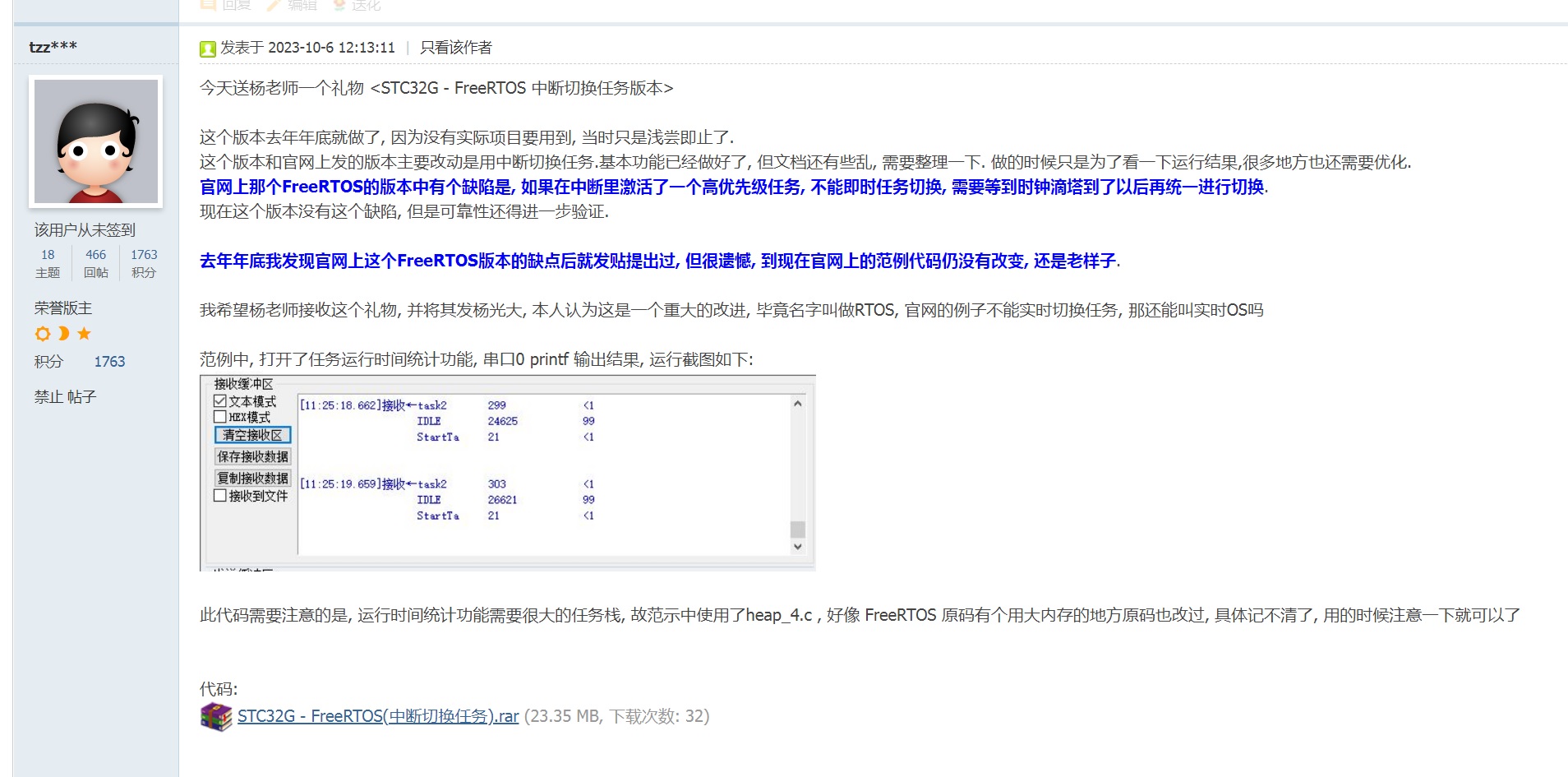Click the 积分 1763 row below the medals

pos(80,362)
